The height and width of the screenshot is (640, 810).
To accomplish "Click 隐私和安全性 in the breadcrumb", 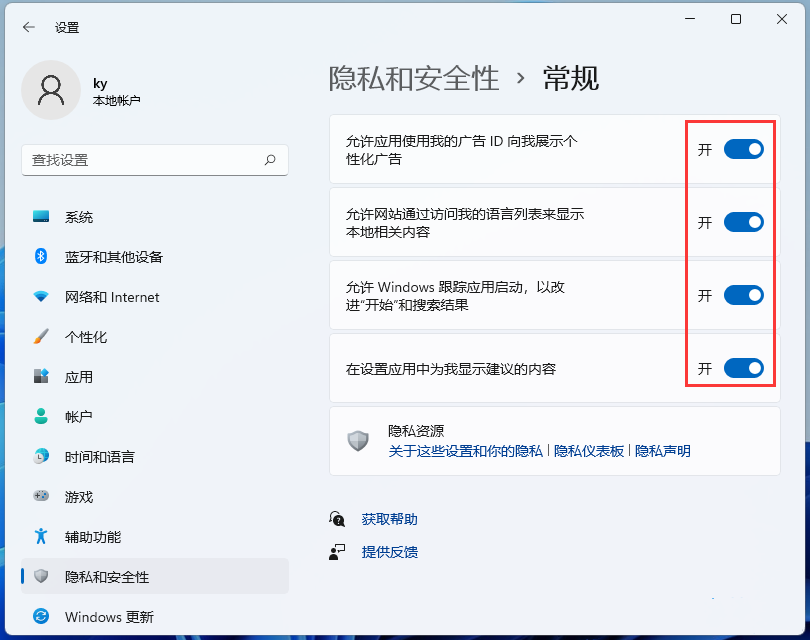I will (x=414, y=79).
